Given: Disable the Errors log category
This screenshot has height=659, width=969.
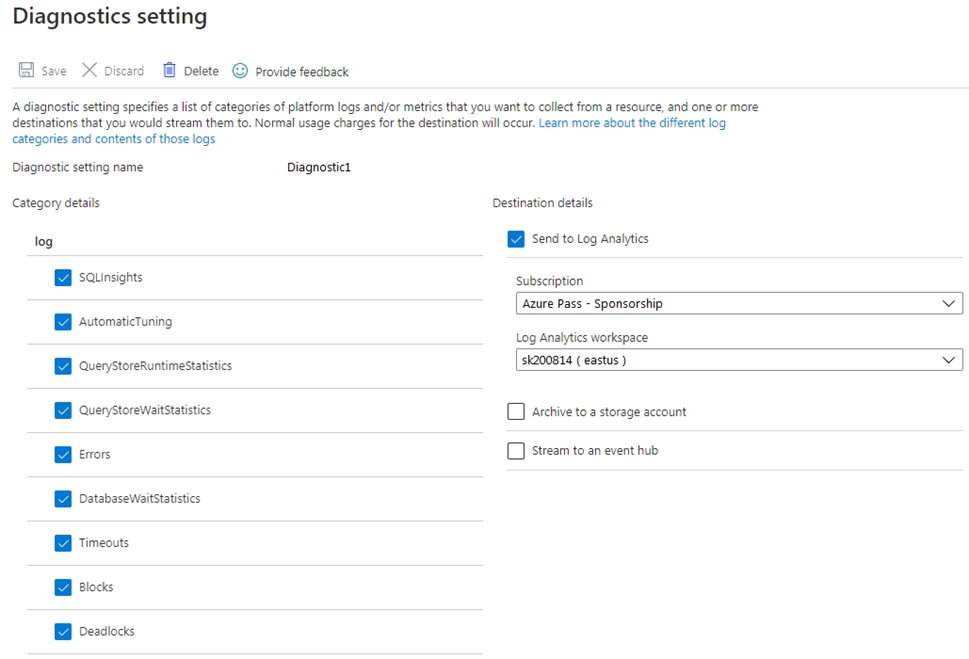Looking at the screenshot, I should [63, 454].
